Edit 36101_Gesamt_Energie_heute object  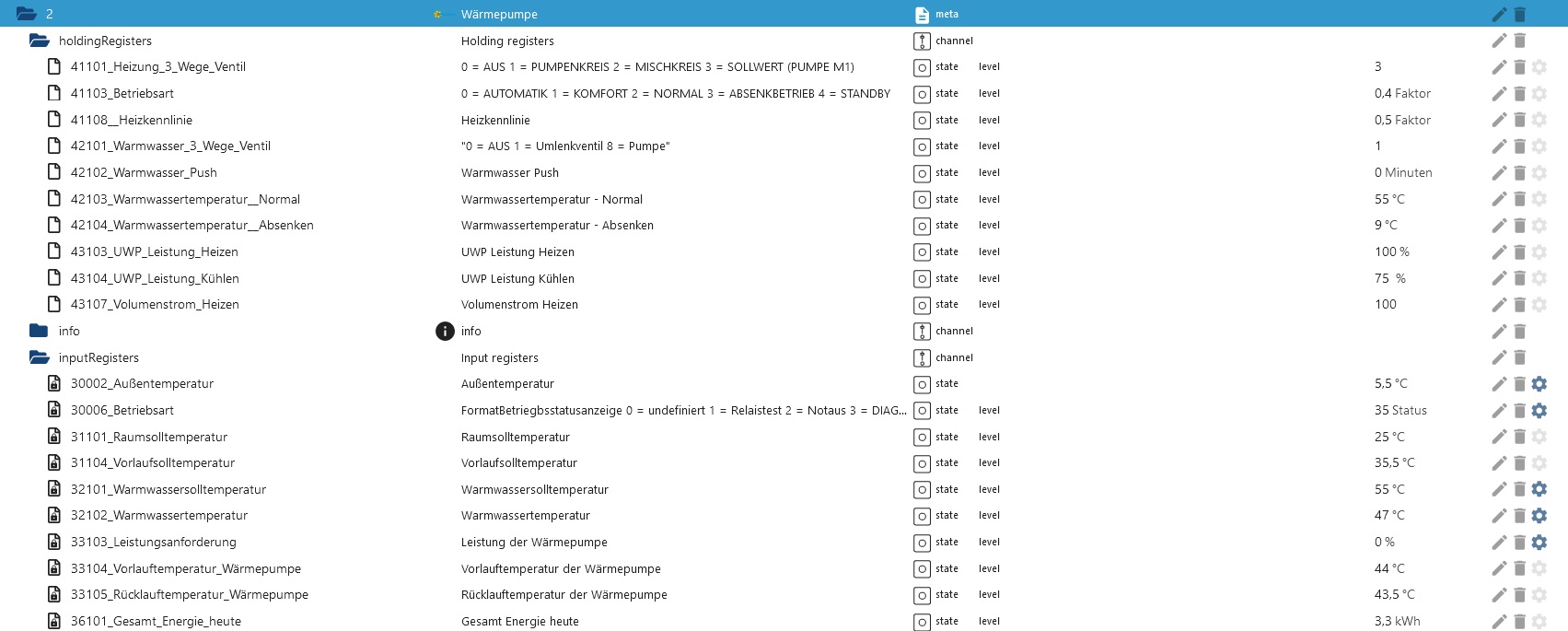pyautogui.click(x=1499, y=622)
